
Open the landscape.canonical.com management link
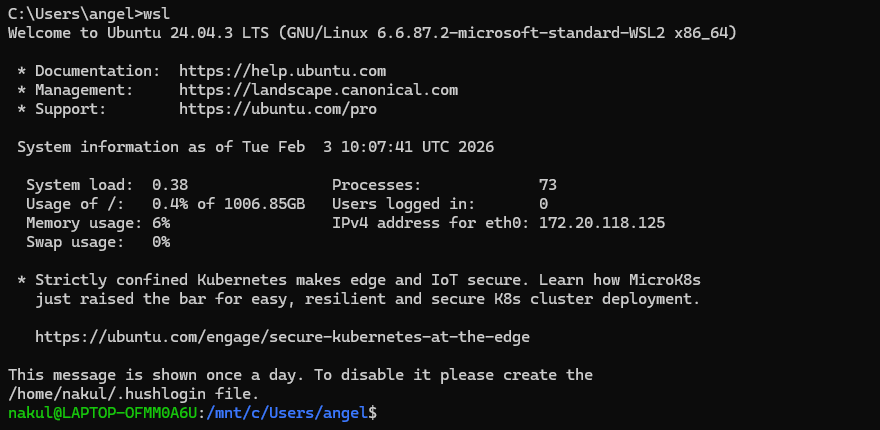click(x=318, y=90)
